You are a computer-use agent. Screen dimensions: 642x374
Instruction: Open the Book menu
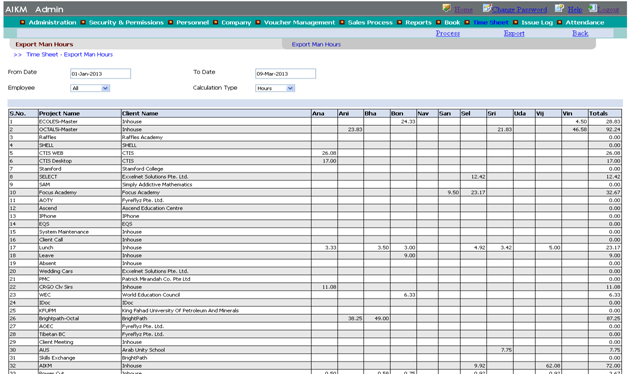click(x=452, y=23)
